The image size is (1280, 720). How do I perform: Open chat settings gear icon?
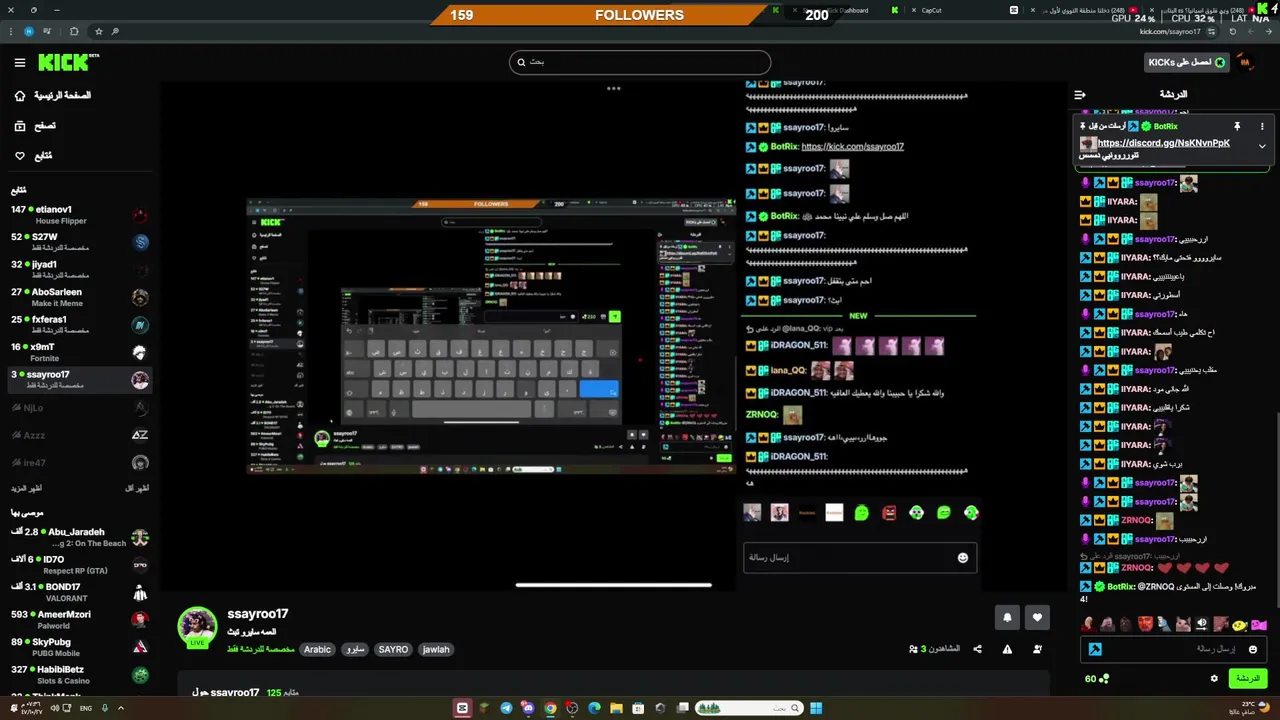1214,679
